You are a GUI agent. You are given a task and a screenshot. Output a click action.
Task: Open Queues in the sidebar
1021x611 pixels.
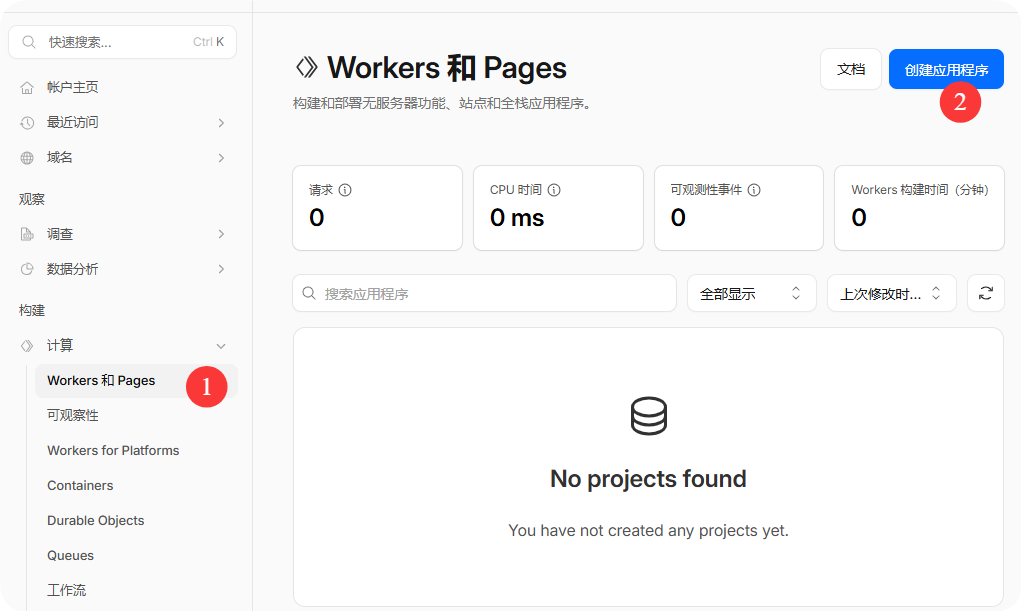[x=70, y=556]
